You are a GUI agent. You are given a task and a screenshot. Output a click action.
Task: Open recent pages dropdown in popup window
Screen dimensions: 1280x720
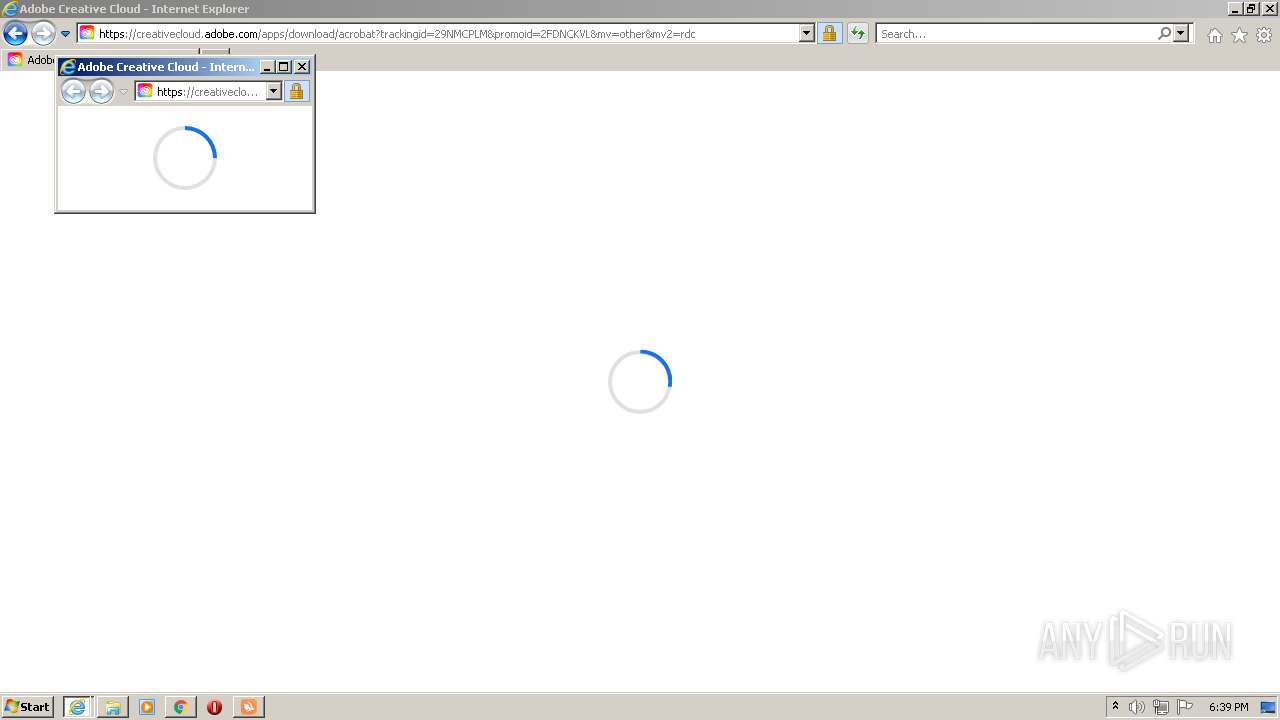[124, 92]
